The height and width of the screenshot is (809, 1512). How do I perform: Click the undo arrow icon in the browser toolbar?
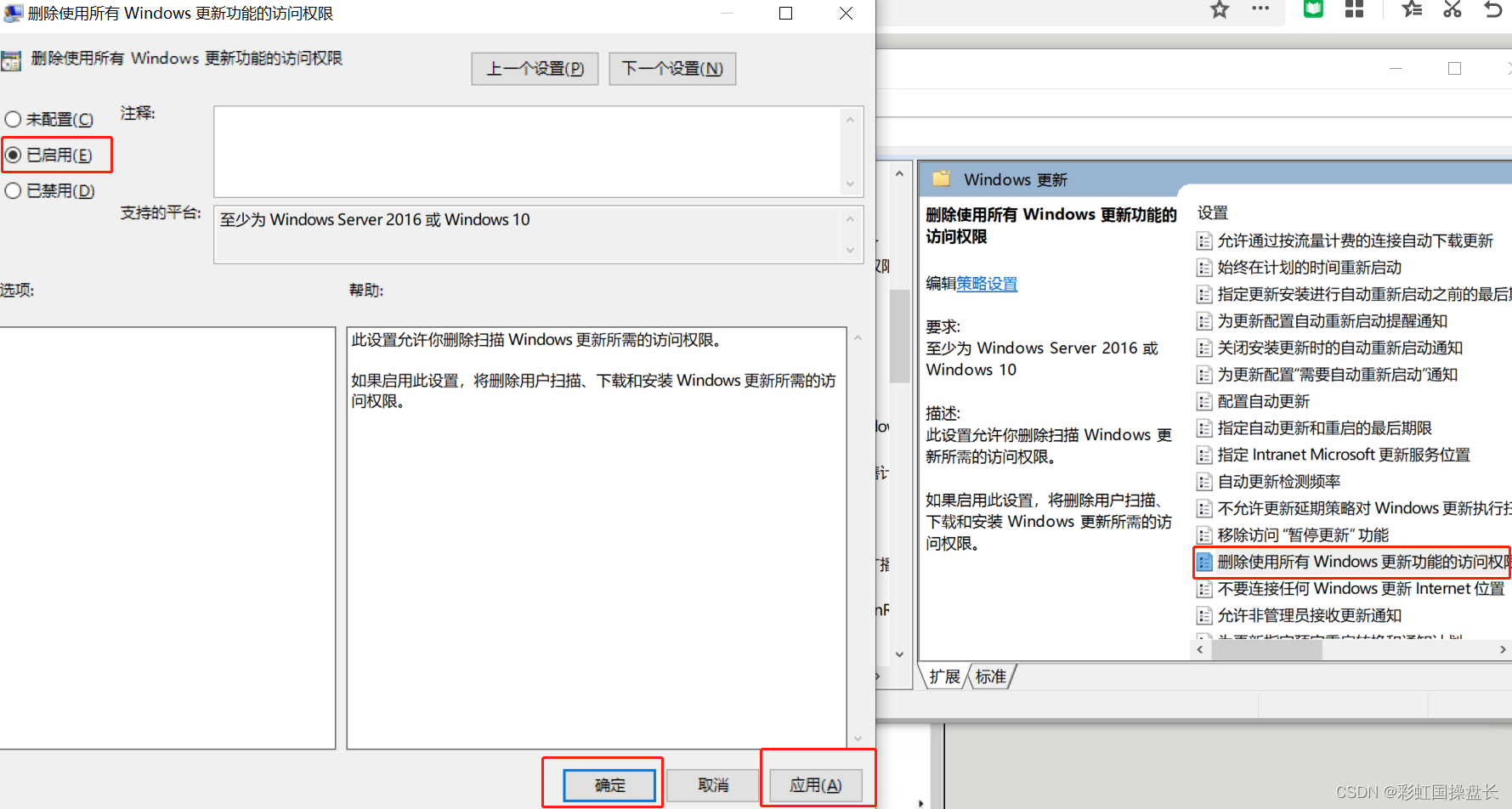click(x=1493, y=8)
